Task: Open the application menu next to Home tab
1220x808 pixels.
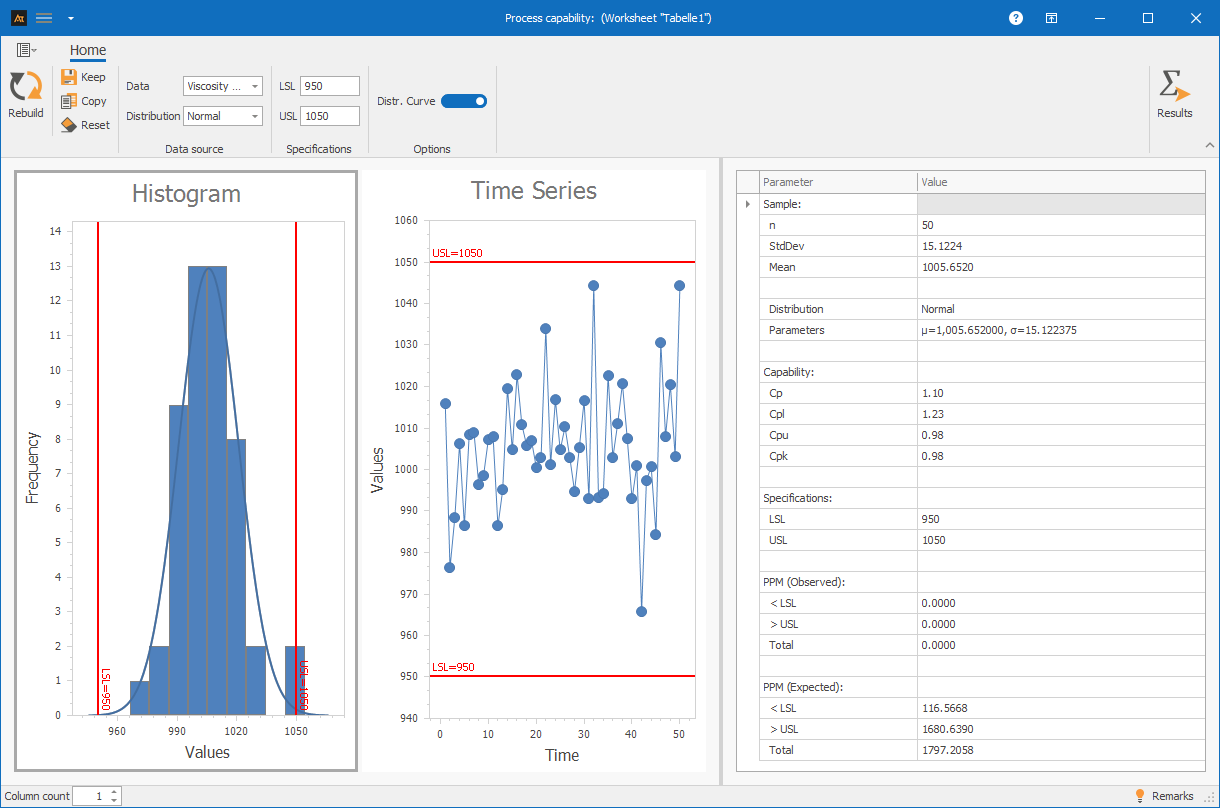Action: pyautogui.click(x=24, y=50)
